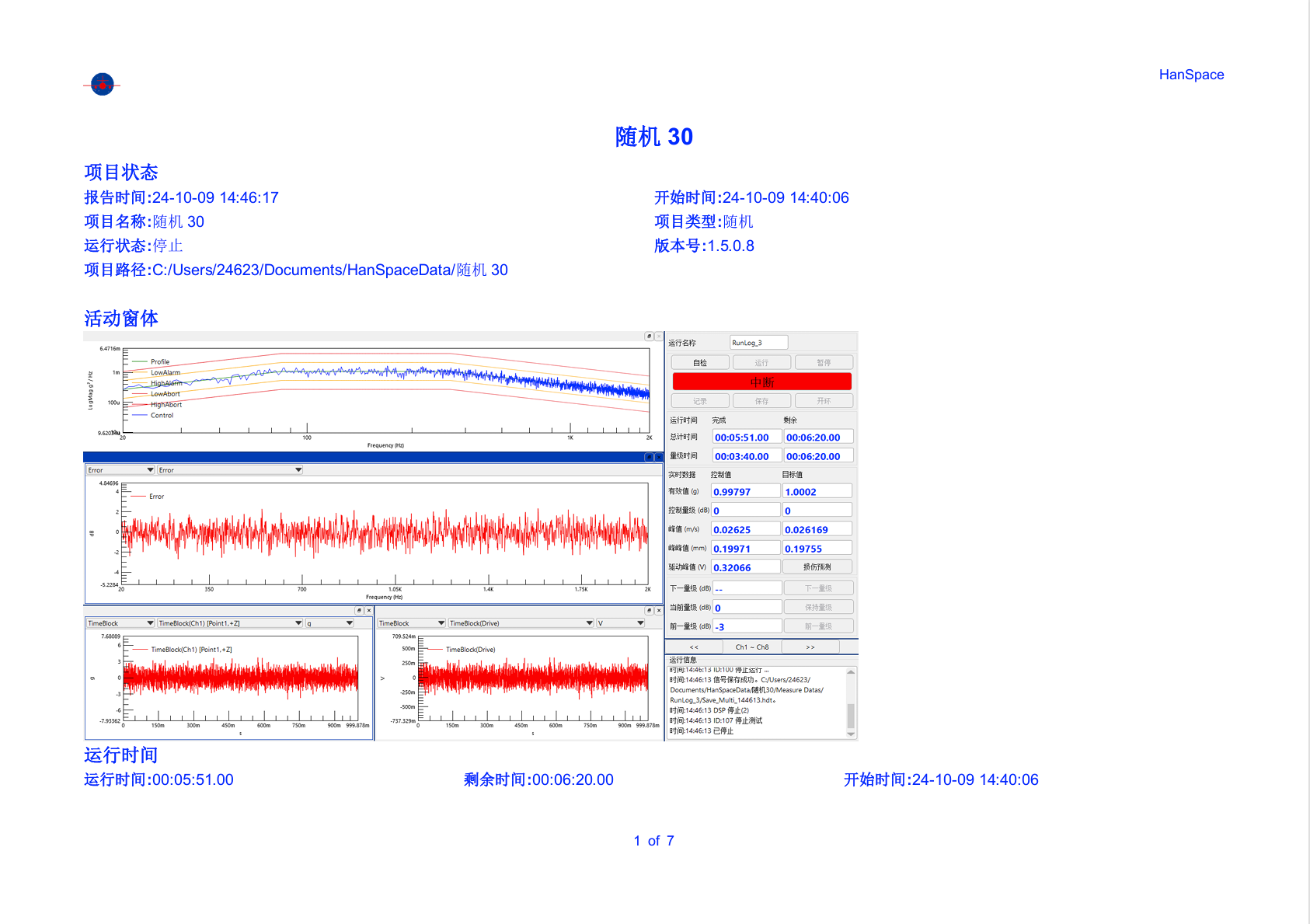Undock the spectrum plot panel with float icon

tap(649, 336)
